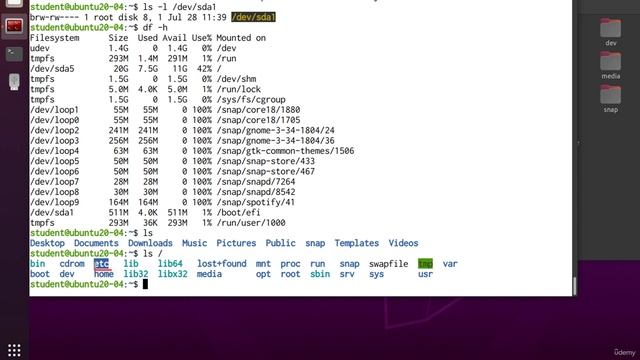
Task: Click the /snap/snap-store/467 mount path
Action: tap(265, 171)
